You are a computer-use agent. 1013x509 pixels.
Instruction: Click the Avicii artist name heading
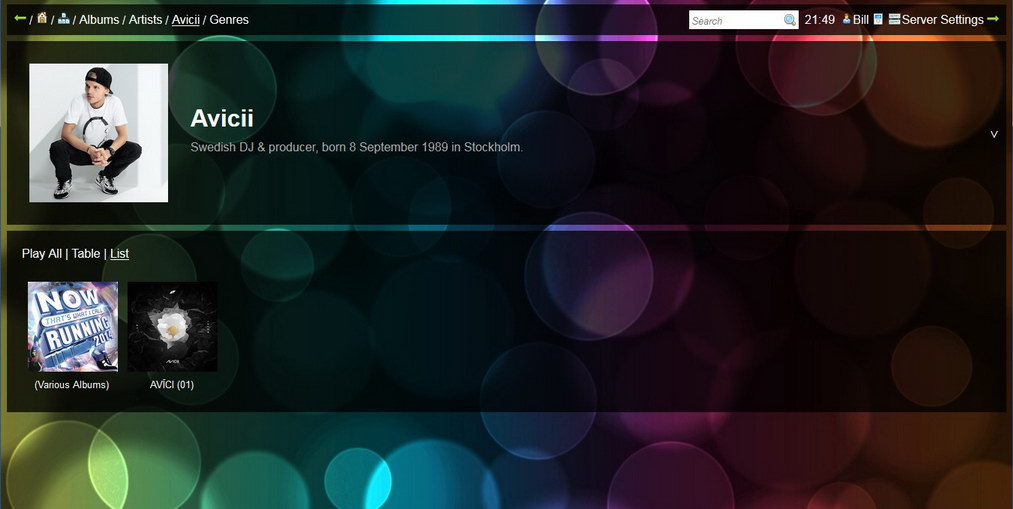point(222,118)
